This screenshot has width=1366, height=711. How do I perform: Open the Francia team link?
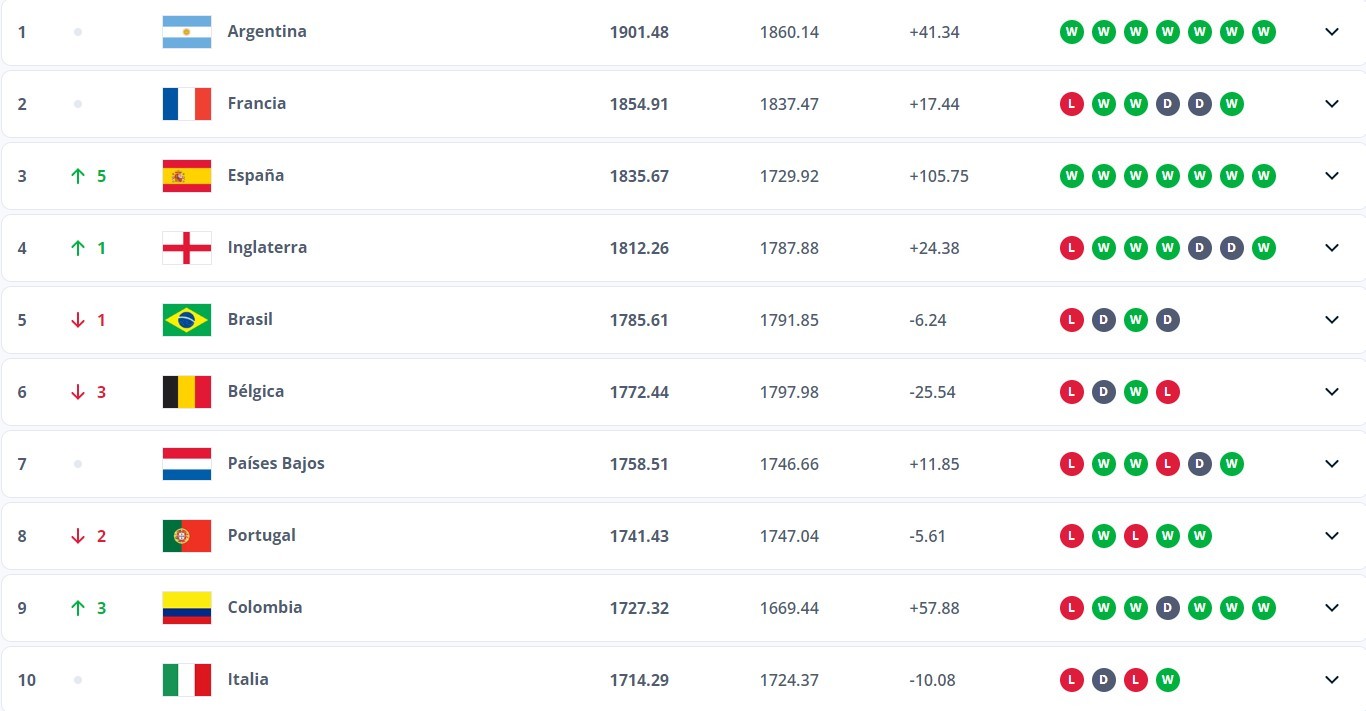tap(256, 104)
